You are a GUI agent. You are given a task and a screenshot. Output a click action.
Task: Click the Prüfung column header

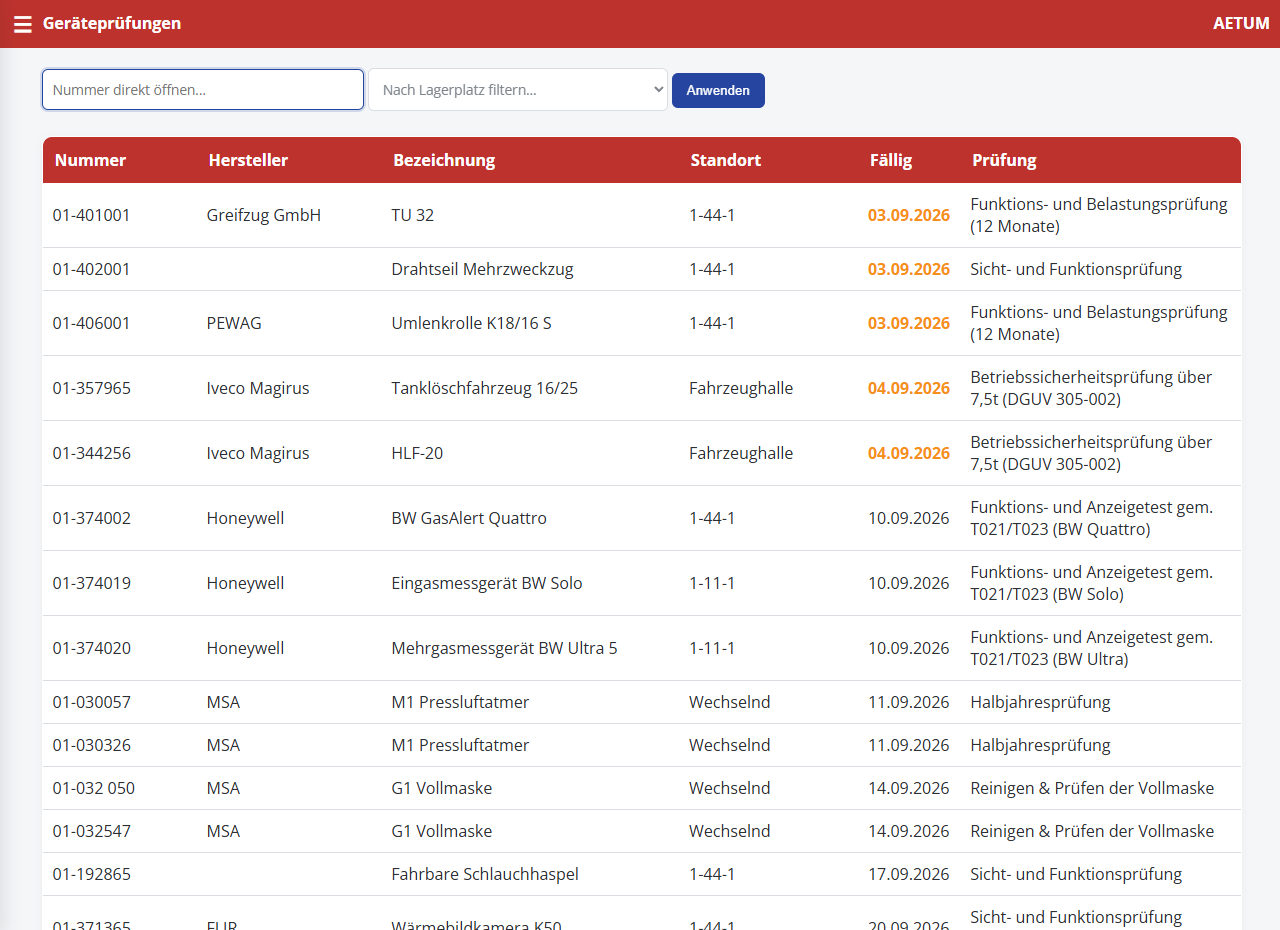(1004, 160)
